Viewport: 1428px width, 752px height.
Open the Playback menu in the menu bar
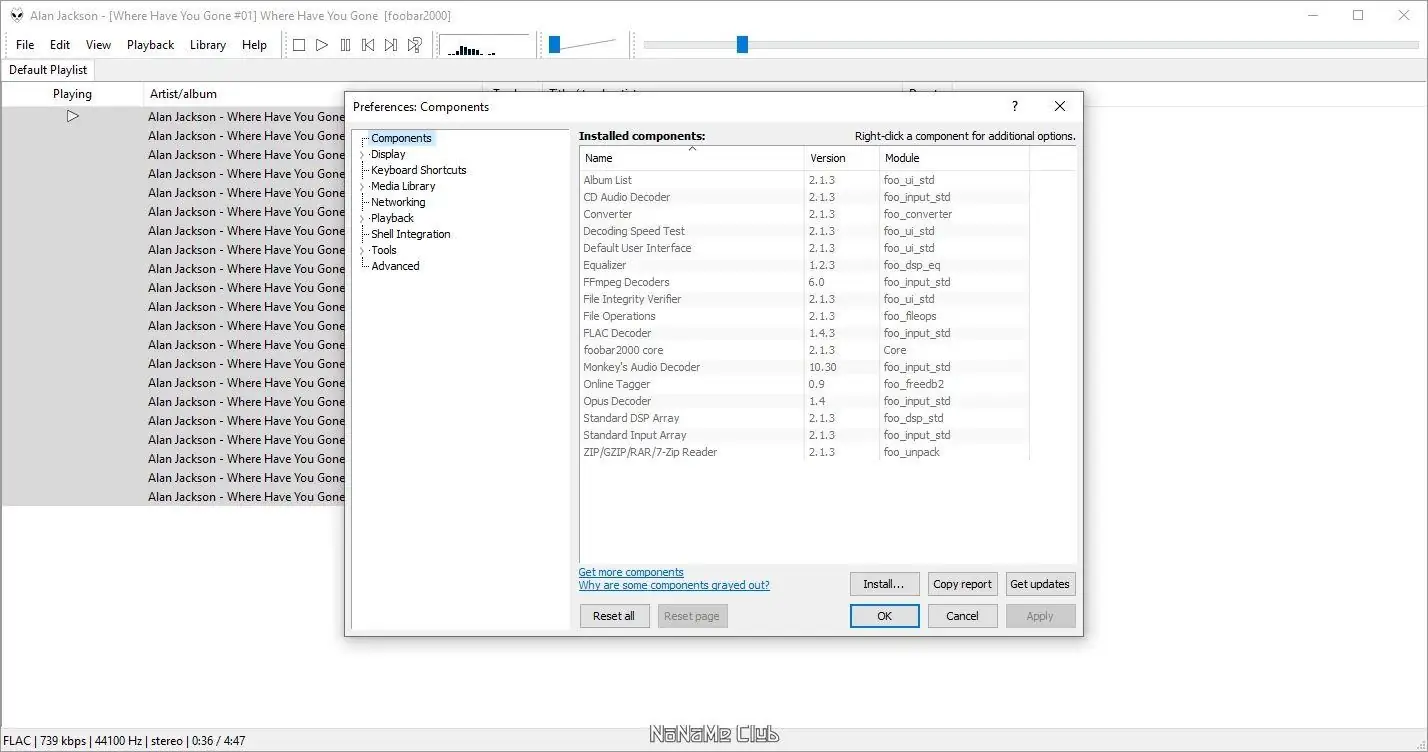pyautogui.click(x=150, y=45)
